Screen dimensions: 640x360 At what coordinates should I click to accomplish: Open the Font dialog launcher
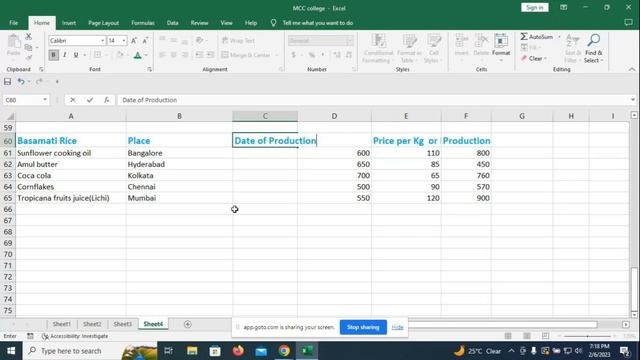149,69
